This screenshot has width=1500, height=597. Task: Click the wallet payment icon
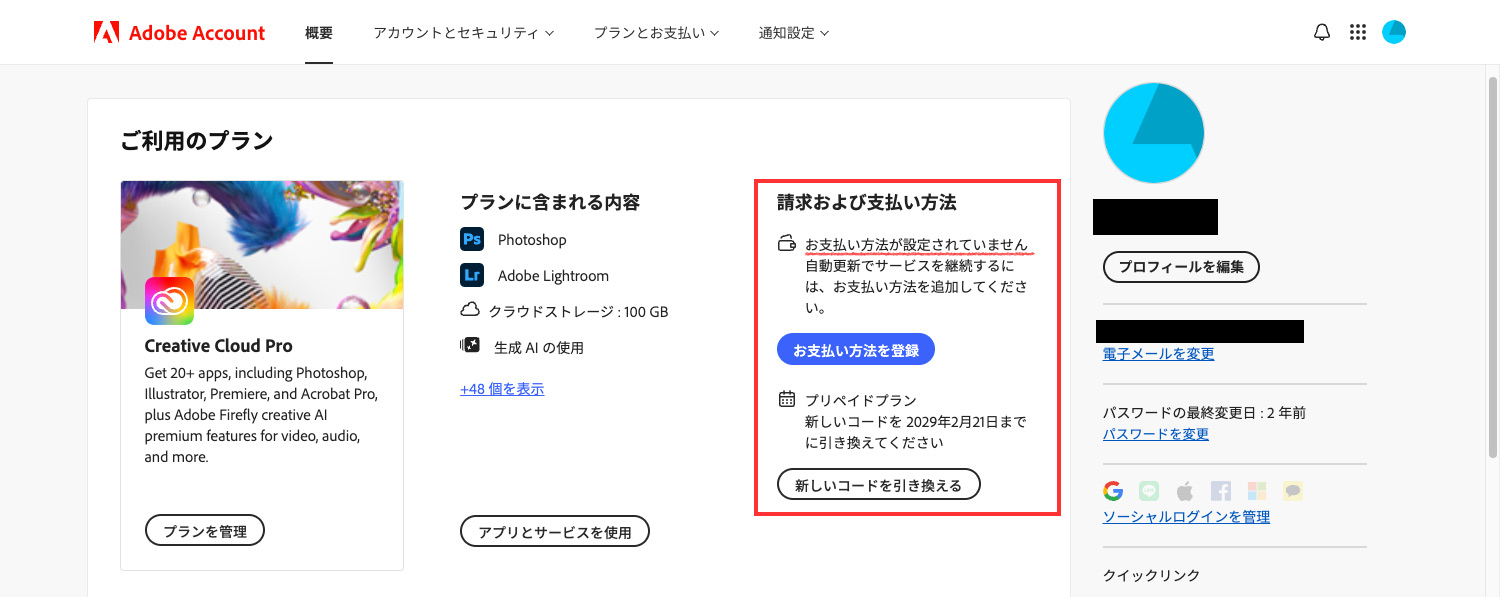tap(787, 243)
